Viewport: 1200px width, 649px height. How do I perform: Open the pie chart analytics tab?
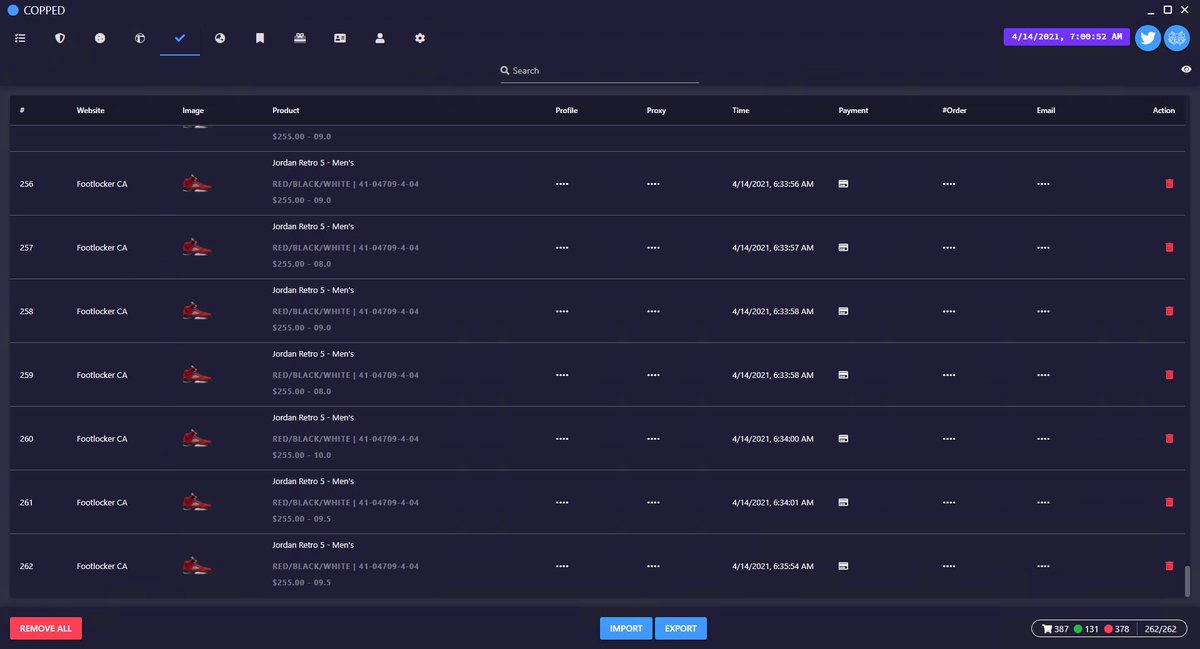pyautogui.click(x=220, y=38)
